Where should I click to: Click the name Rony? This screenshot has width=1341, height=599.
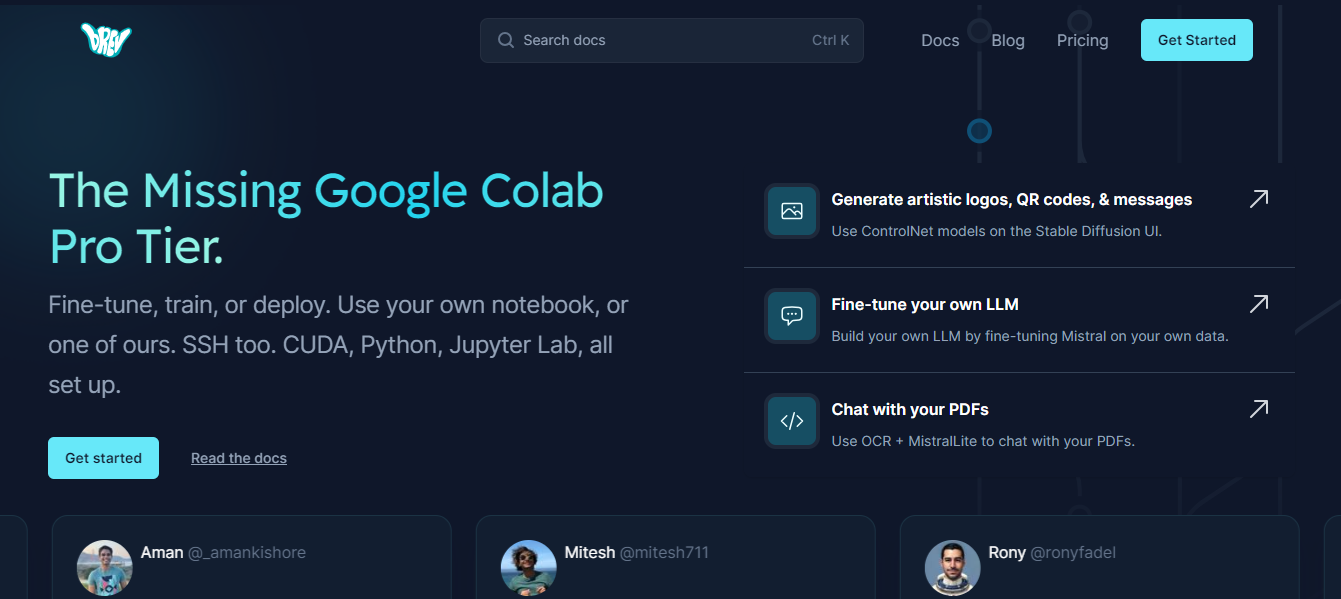point(1007,552)
